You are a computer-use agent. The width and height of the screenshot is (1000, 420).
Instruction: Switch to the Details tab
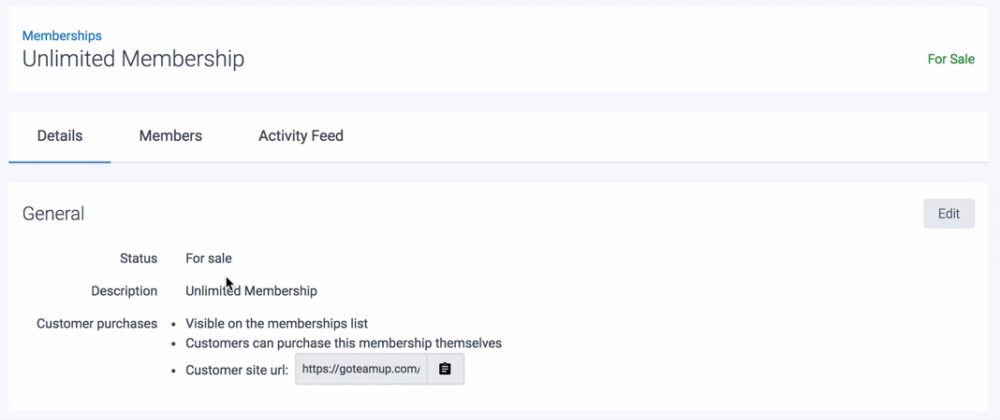(60, 136)
